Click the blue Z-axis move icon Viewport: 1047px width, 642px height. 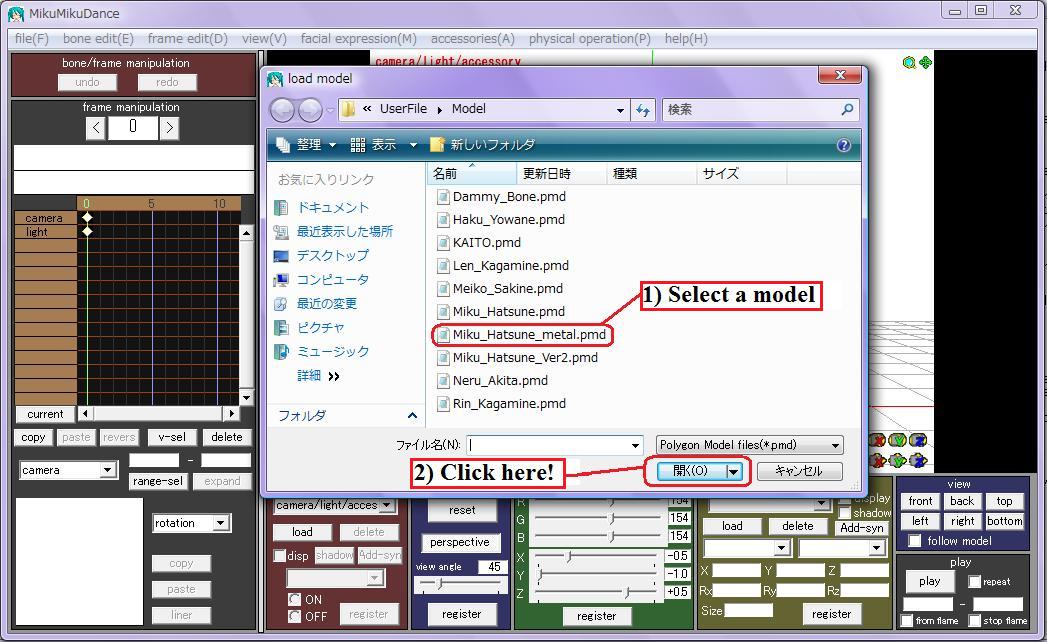coord(918,460)
